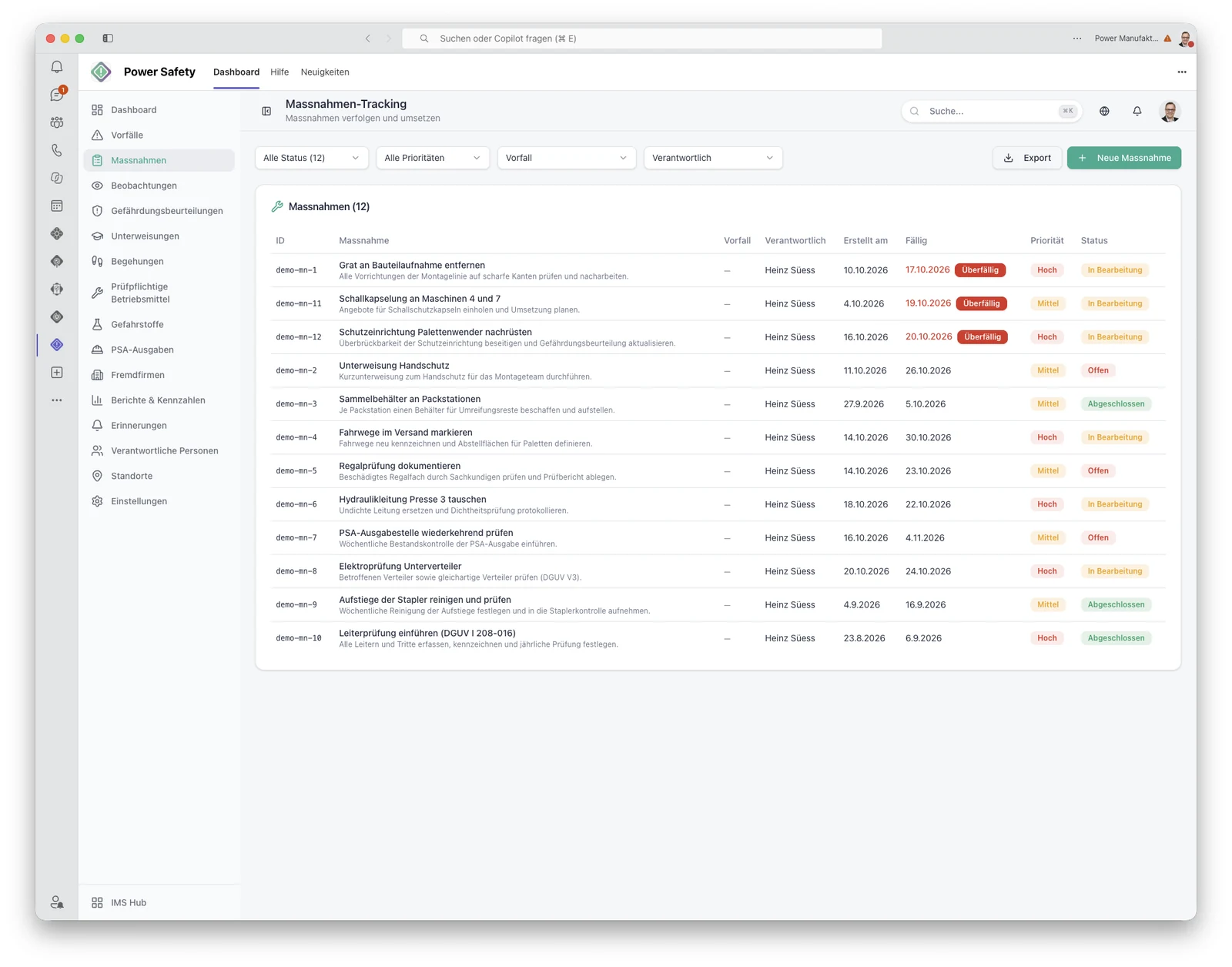1232x967 pixels.
Task: Switch to the Dashboard tab
Action: point(236,72)
